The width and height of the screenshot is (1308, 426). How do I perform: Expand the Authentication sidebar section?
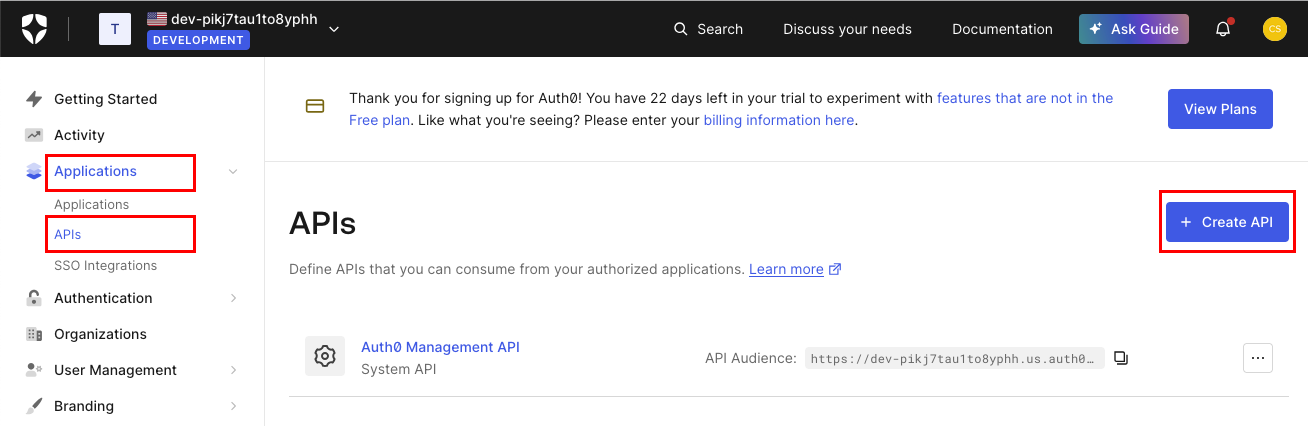coord(233,298)
